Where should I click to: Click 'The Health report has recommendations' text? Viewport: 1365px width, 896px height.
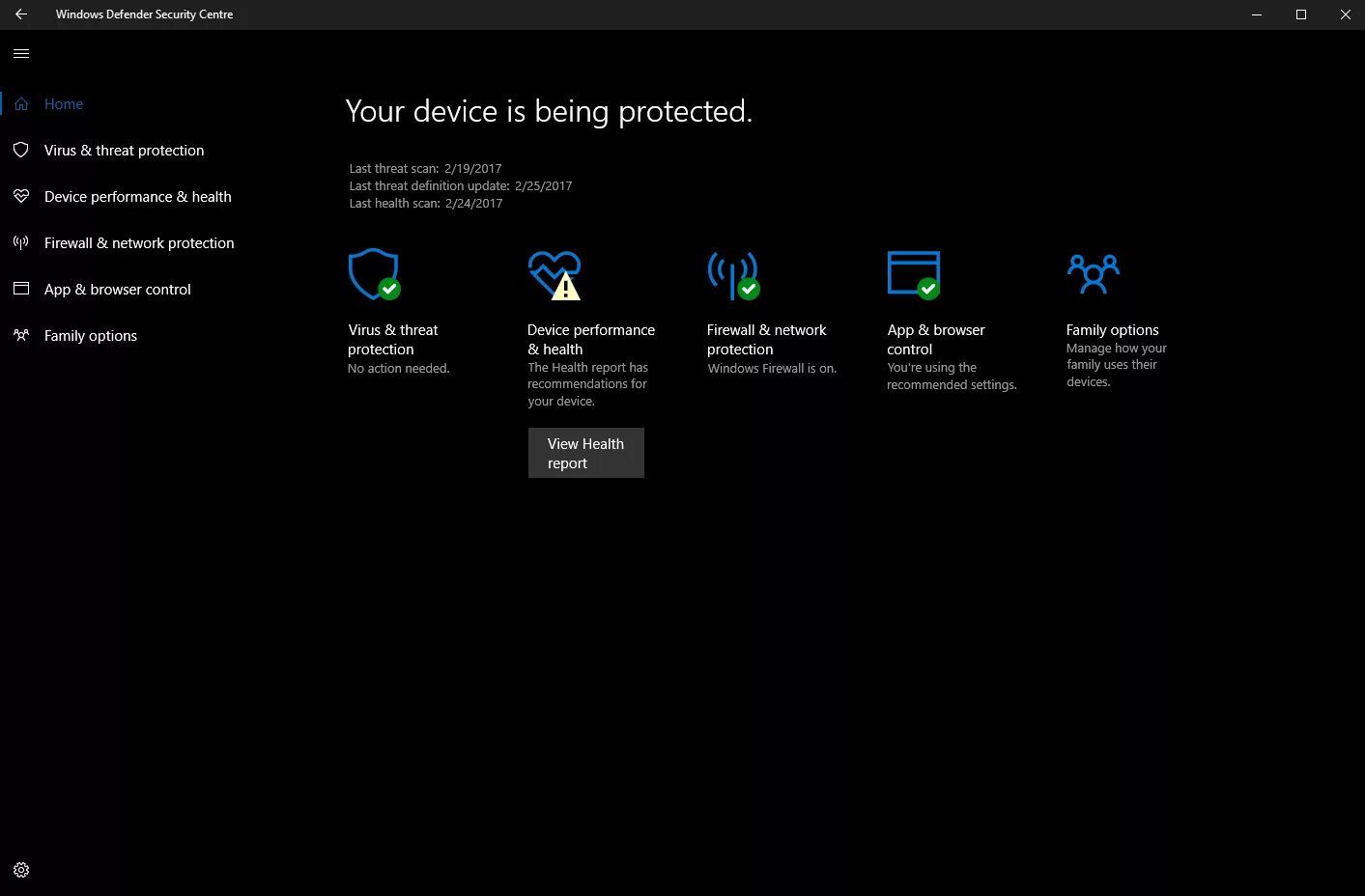point(587,384)
